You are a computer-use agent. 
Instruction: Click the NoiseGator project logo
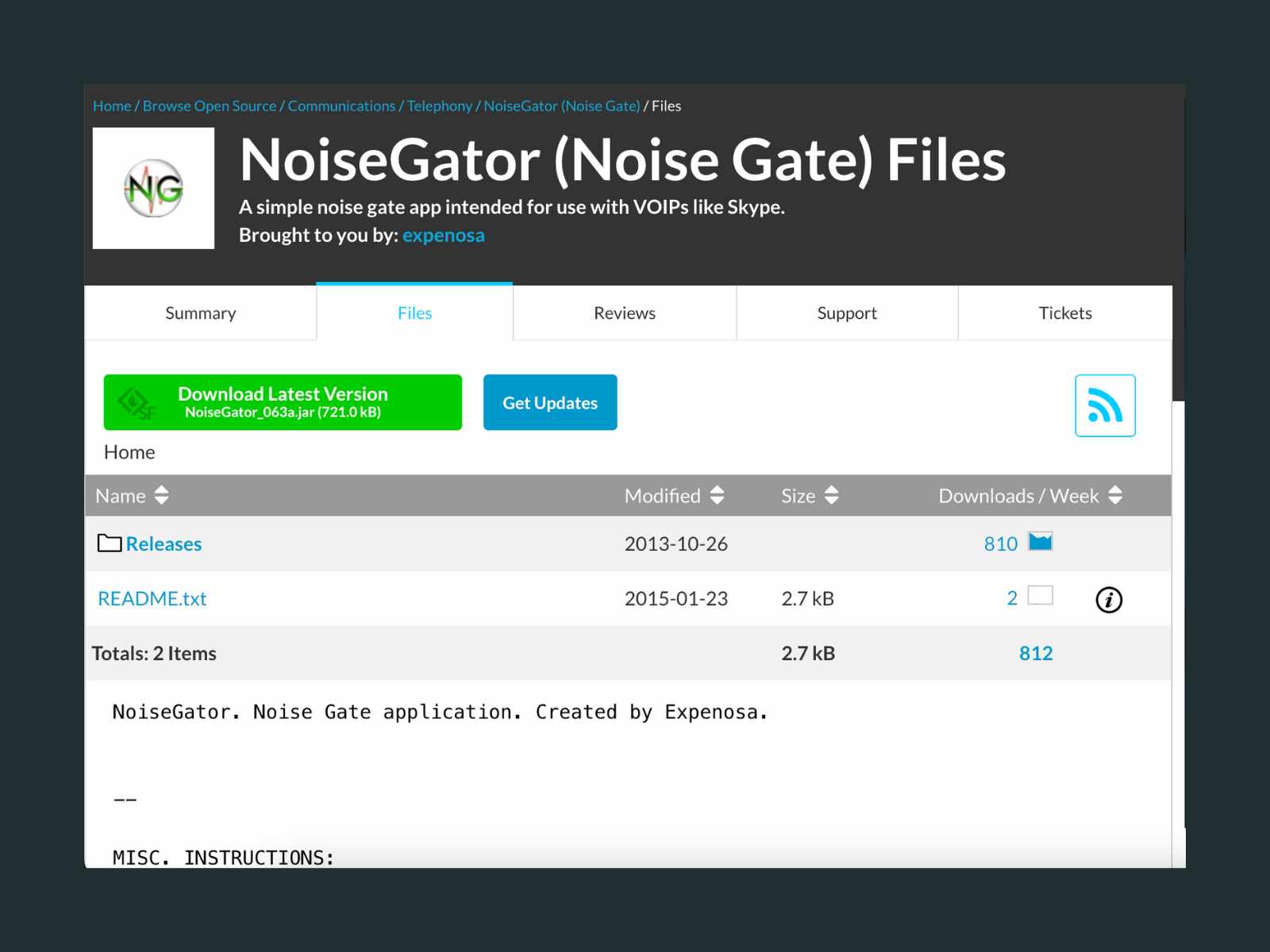153,189
